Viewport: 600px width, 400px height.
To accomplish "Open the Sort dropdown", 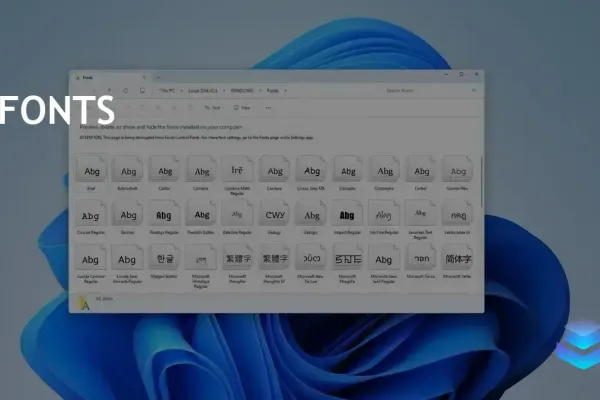I will pyautogui.click(x=213, y=108).
